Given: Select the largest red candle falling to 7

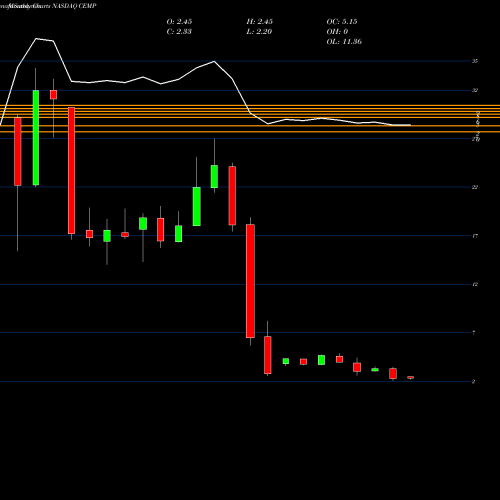Looking at the screenshot, I should 250,281.
